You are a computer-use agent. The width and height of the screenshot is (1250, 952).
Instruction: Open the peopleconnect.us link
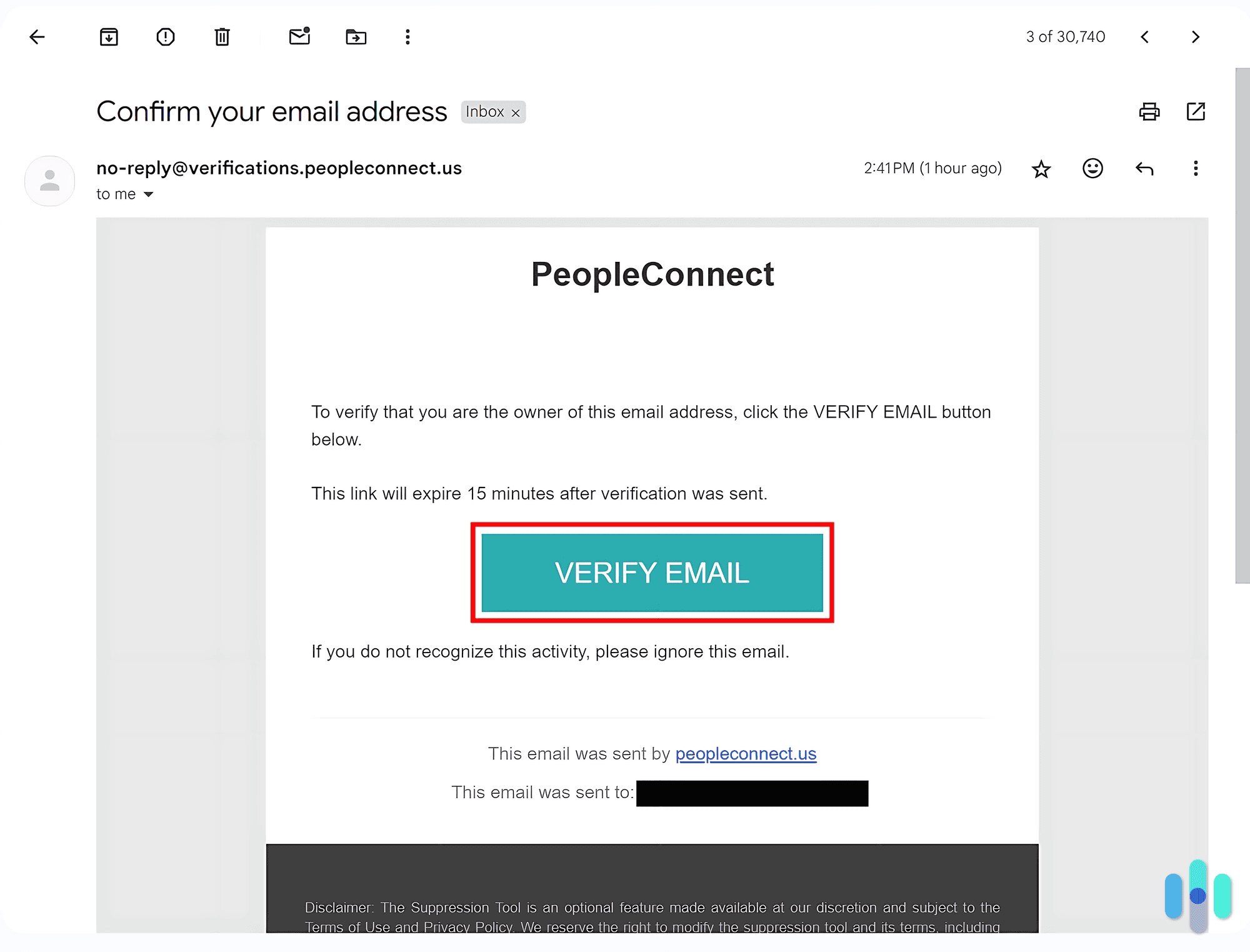745,754
